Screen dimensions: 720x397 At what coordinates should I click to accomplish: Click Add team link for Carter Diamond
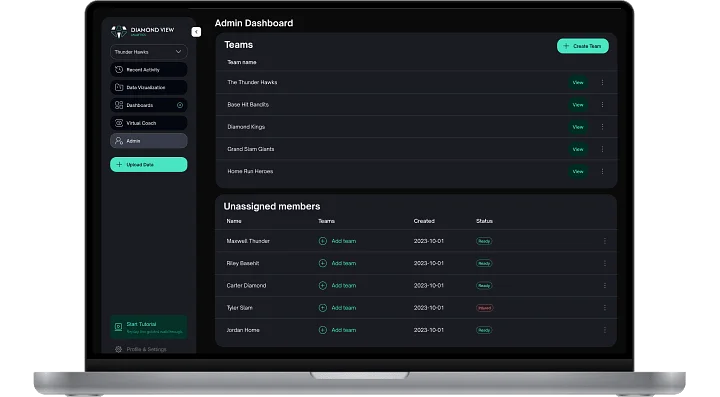(x=343, y=285)
